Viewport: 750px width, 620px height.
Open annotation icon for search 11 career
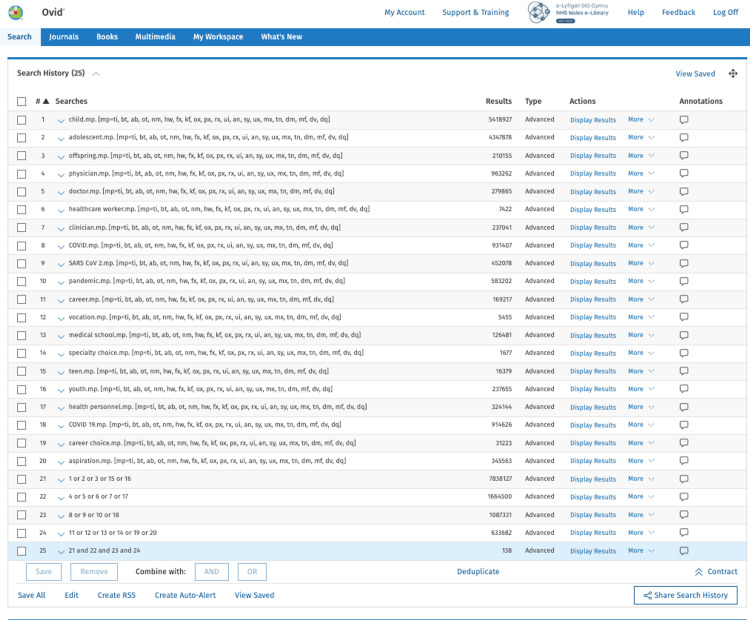pyautogui.click(x=684, y=299)
